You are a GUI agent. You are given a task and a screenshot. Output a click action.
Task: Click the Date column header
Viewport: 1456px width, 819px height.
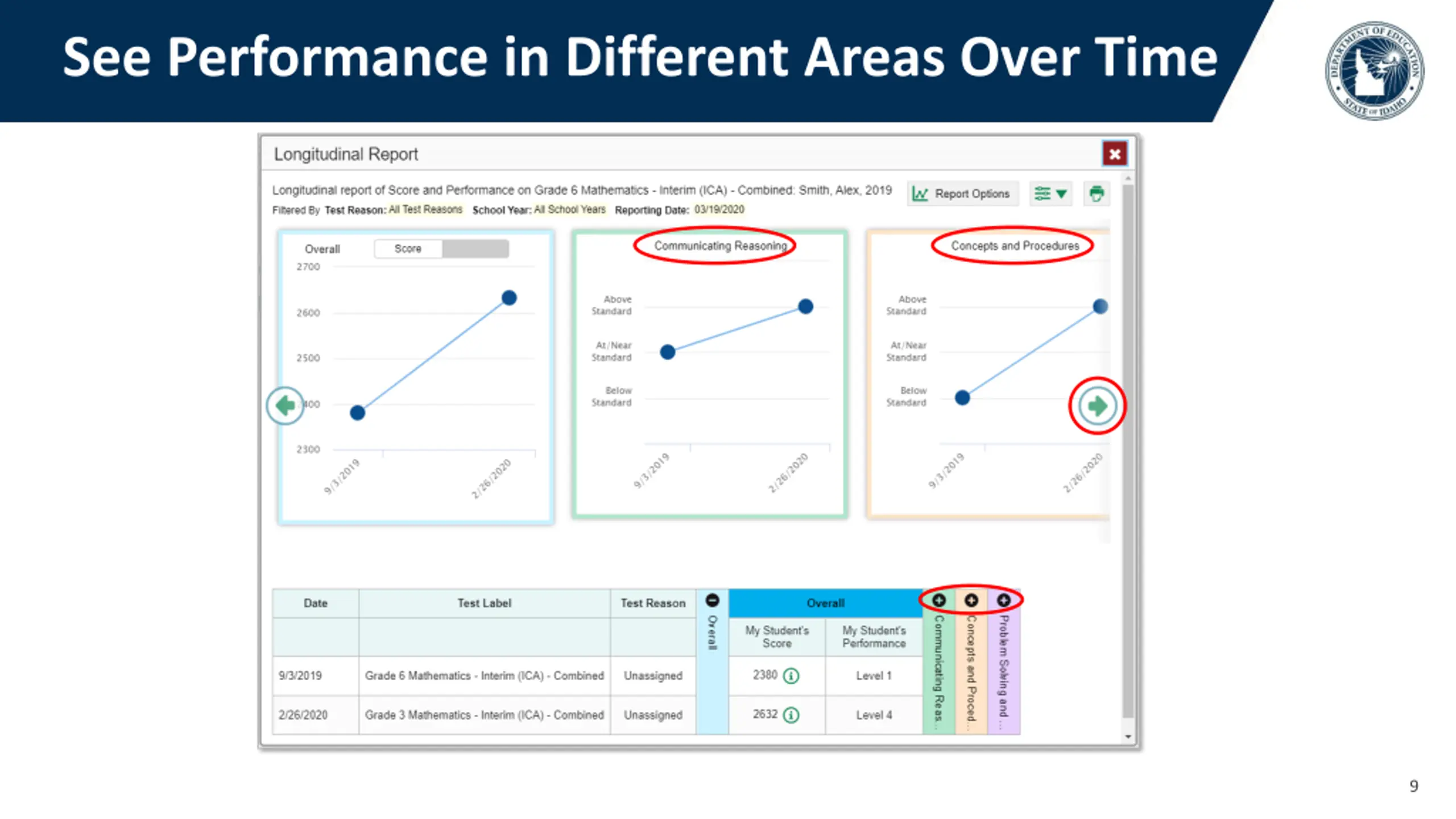(315, 603)
